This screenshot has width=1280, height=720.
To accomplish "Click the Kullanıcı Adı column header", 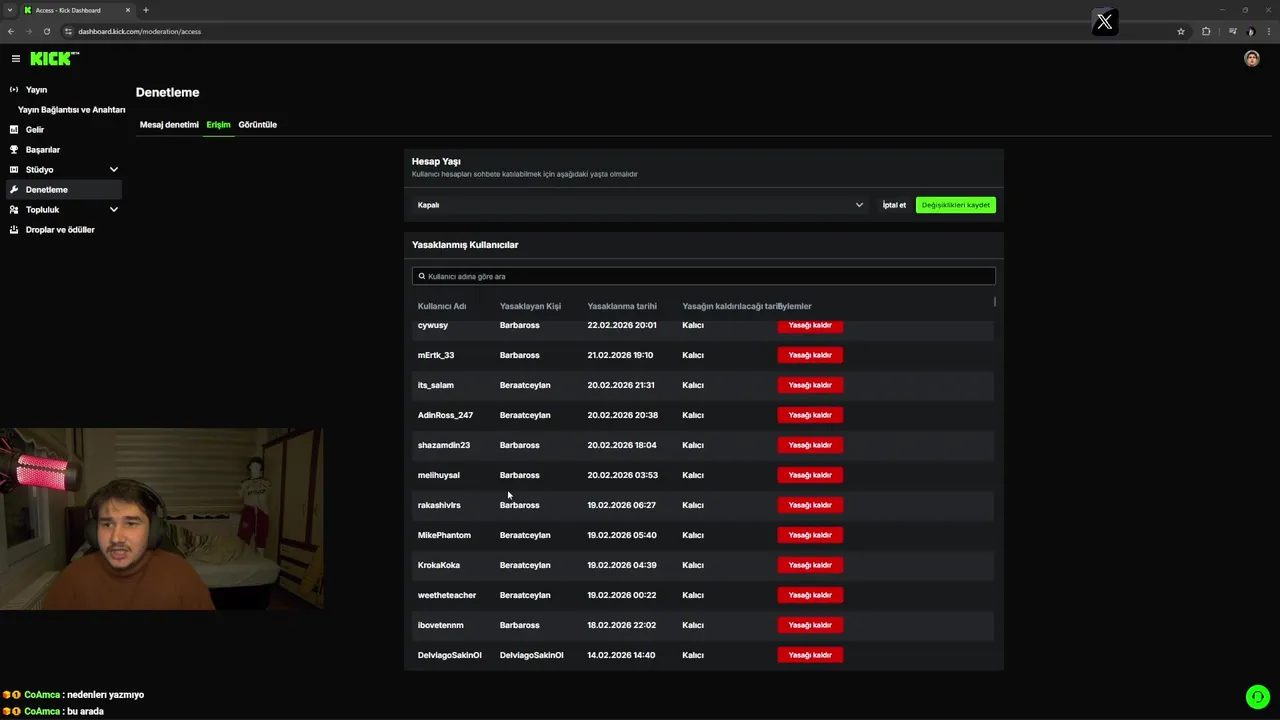I will click(442, 306).
